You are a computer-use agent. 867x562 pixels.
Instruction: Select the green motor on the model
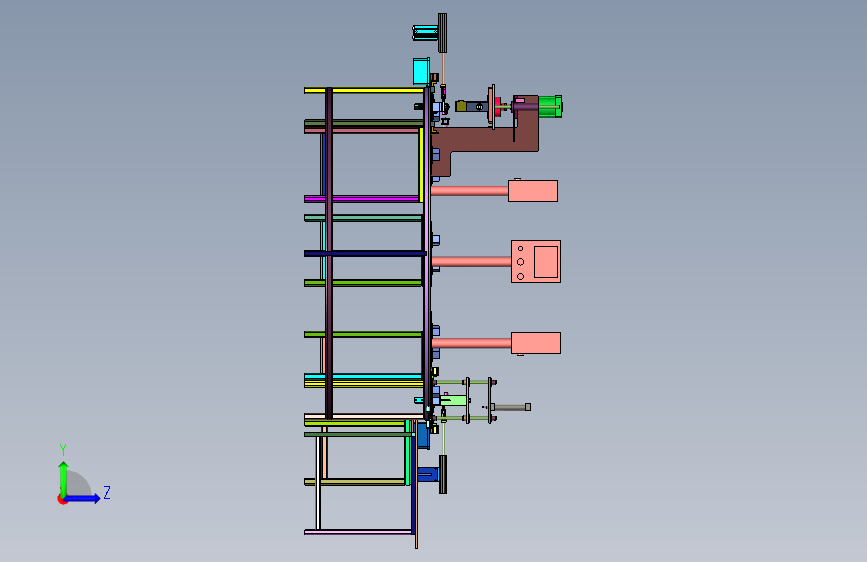coord(550,107)
